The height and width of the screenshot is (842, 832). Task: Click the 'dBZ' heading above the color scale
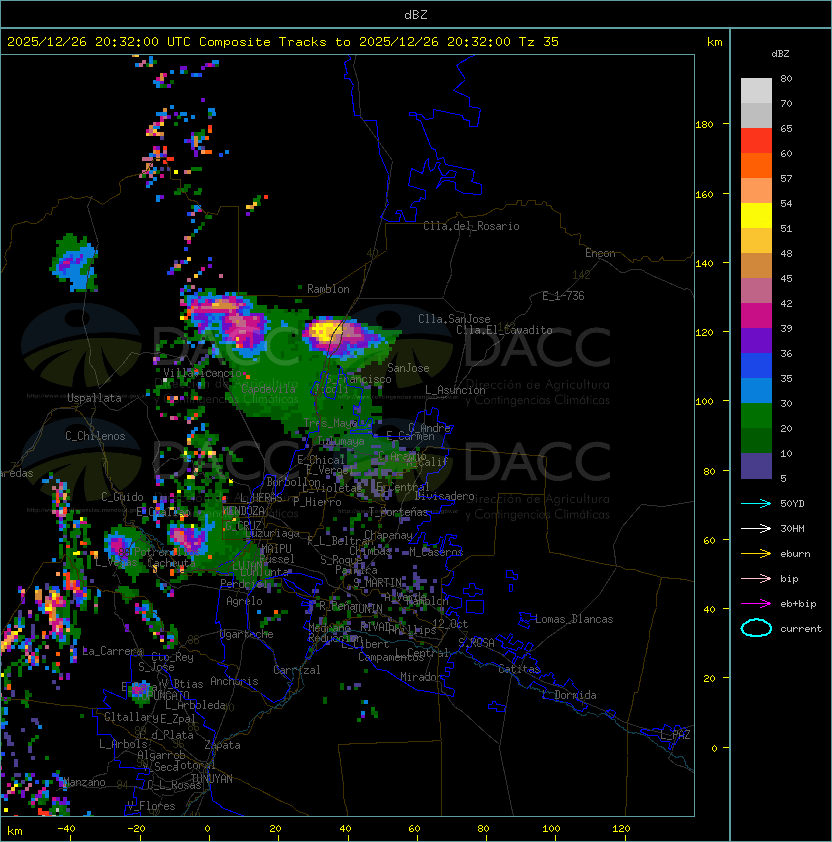coord(780,54)
